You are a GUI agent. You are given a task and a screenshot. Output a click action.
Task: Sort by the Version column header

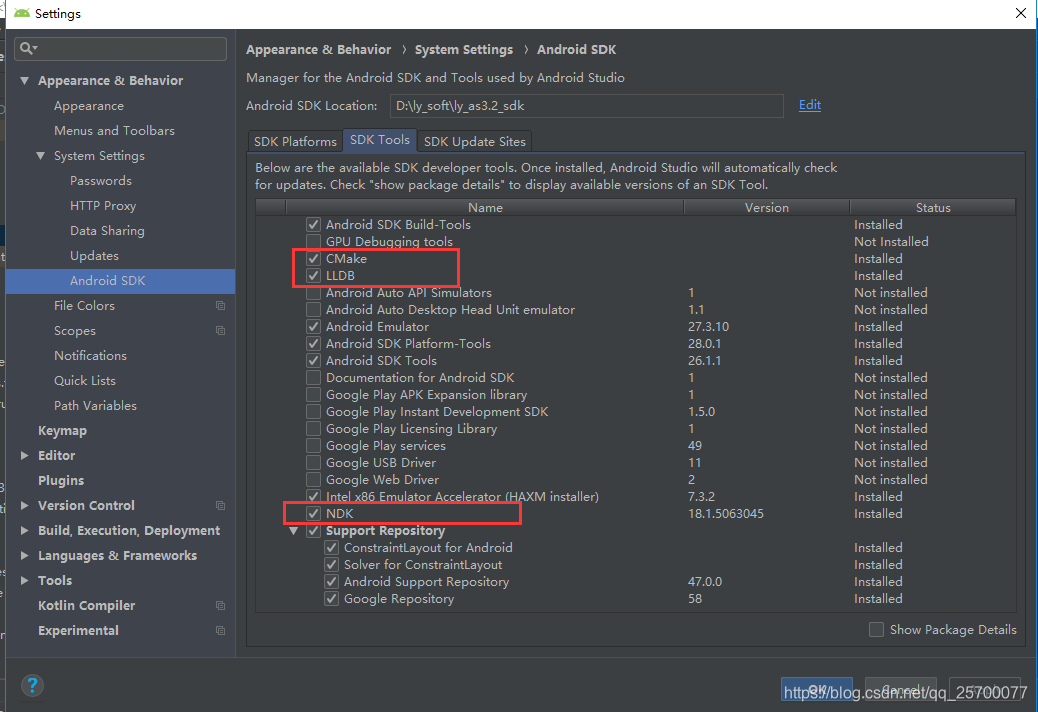tap(767, 207)
